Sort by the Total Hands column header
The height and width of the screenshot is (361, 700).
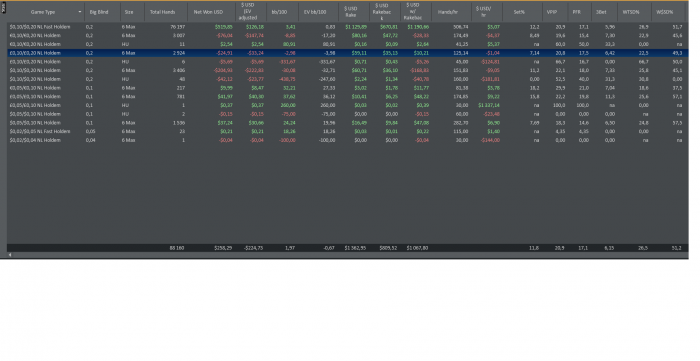point(162,12)
